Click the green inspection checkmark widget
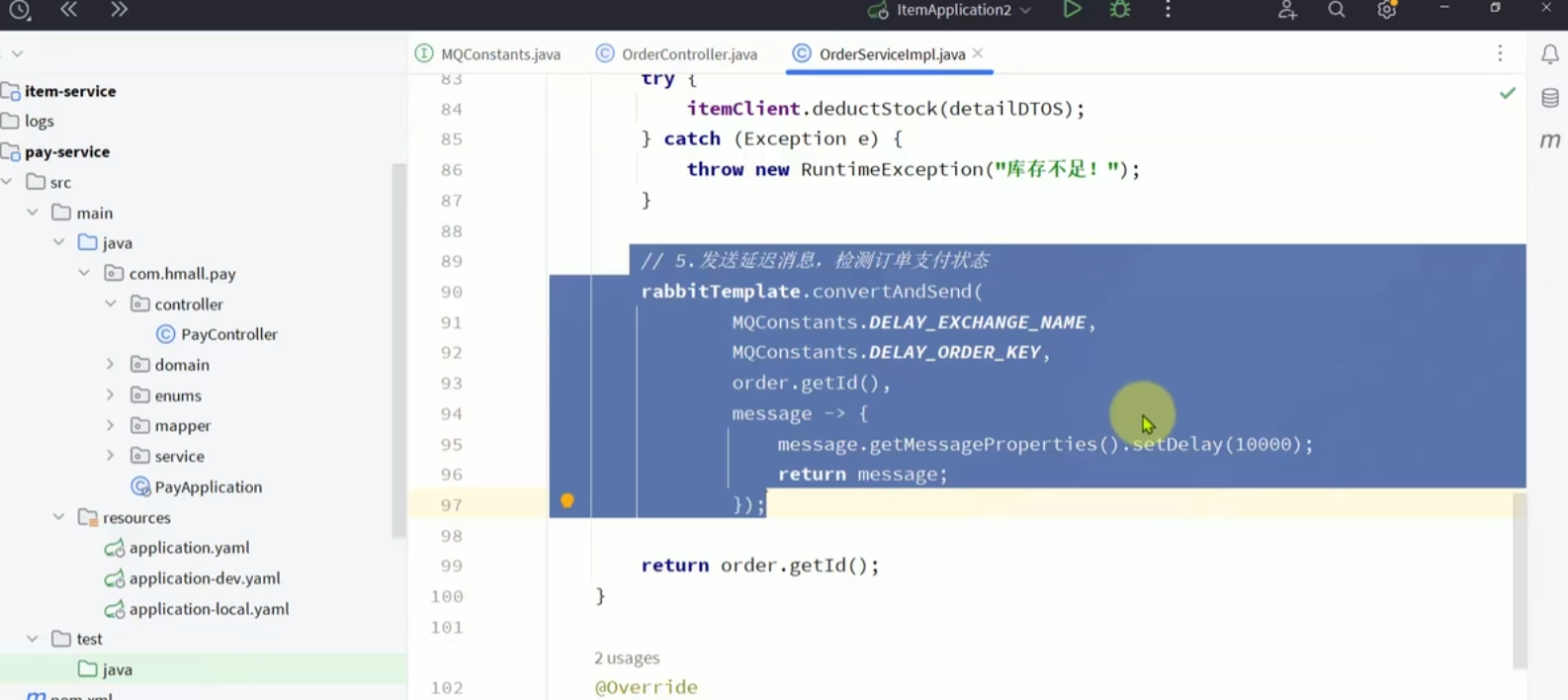 coord(1508,93)
